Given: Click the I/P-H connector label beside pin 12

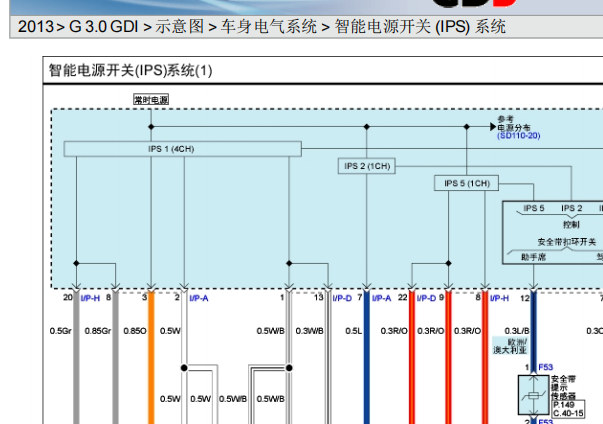Looking at the screenshot, I should tap(500, 298).
